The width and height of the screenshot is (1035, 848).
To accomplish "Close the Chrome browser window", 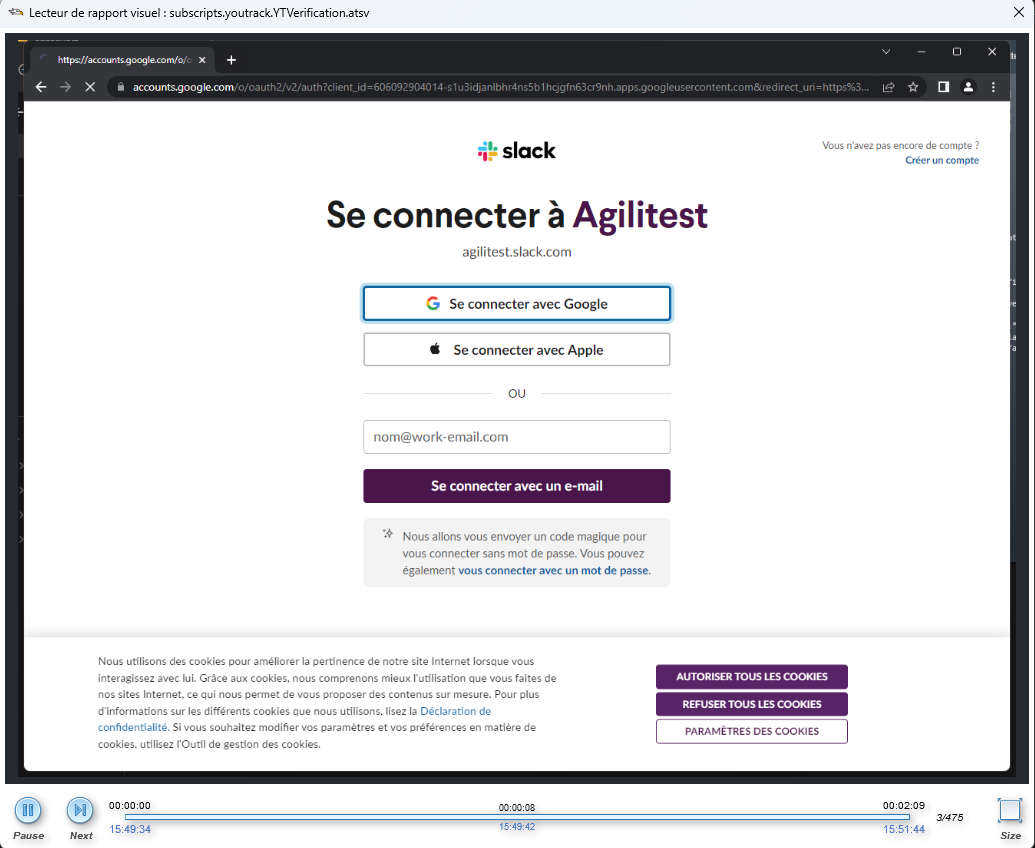I will tap(991, 51).
